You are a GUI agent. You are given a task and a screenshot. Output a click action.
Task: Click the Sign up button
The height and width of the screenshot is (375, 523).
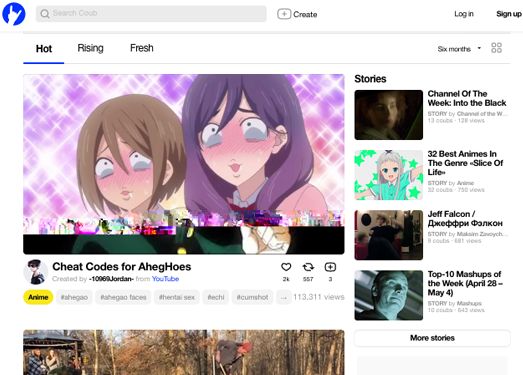coord(509,14)
